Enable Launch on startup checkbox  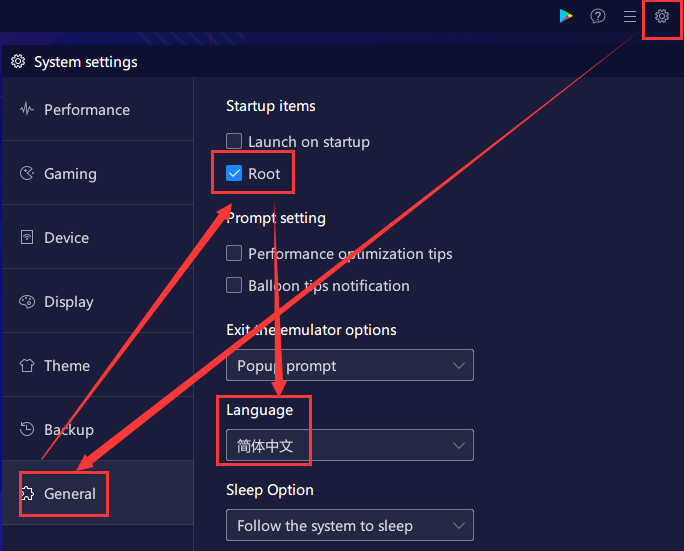point(234,141)
